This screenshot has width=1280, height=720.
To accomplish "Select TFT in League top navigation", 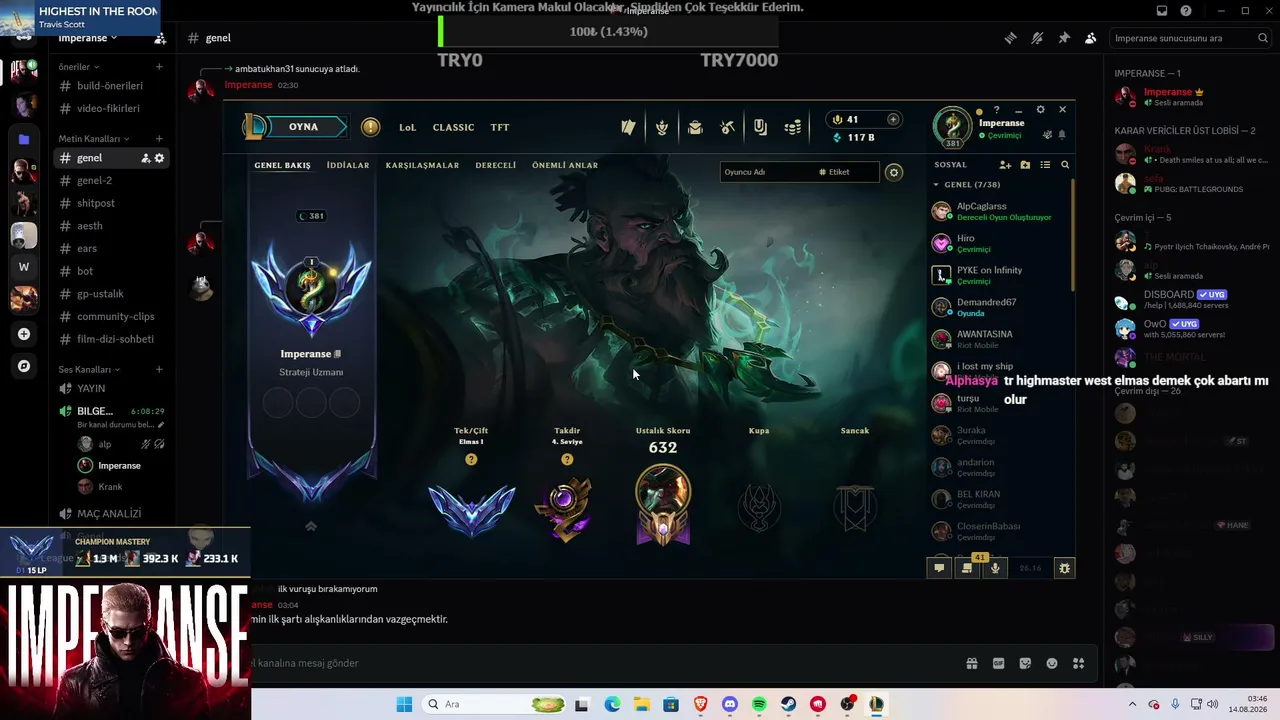I will tap(500, 127).
